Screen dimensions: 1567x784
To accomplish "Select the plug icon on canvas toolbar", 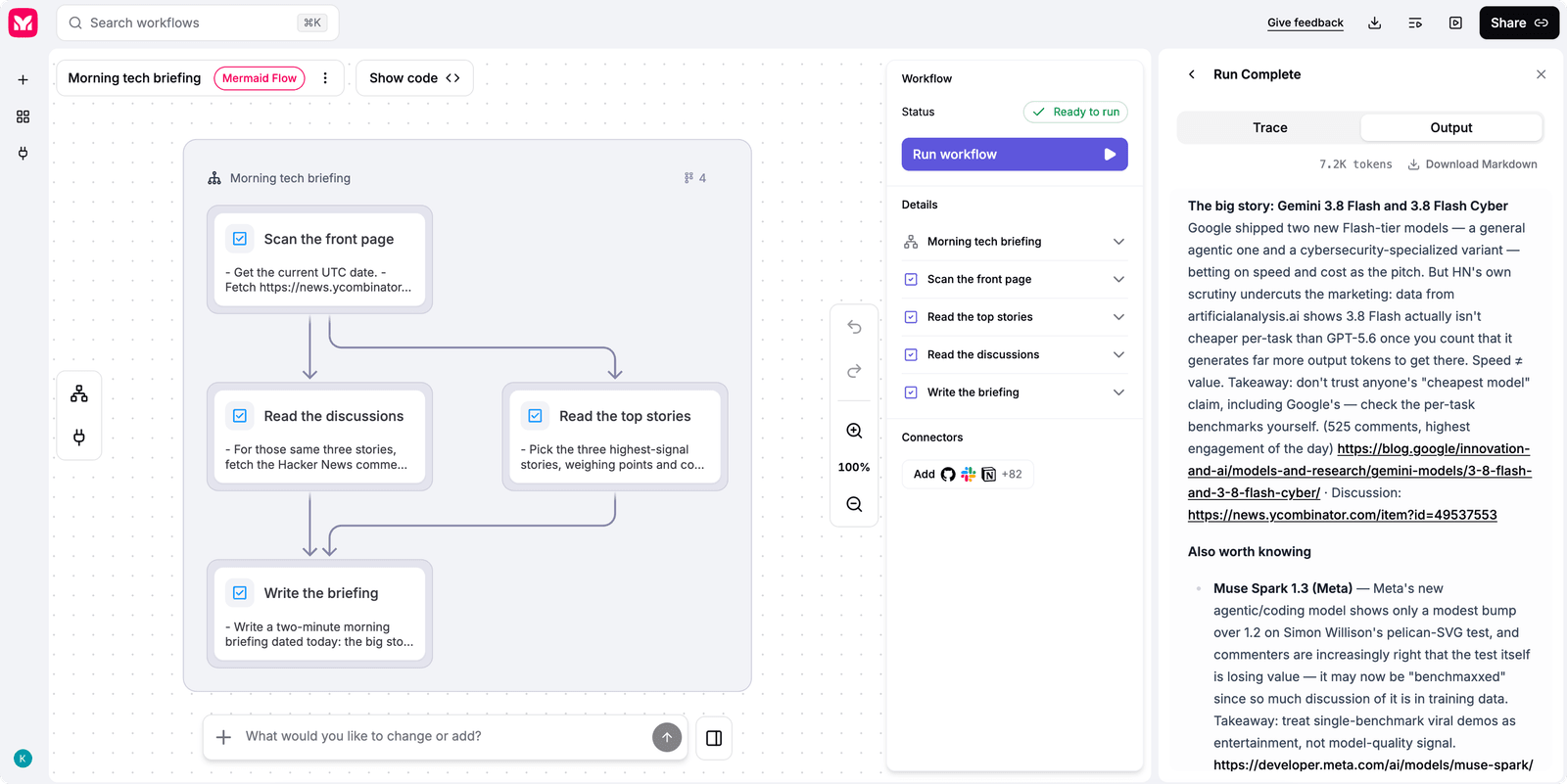I will (79, 437).
